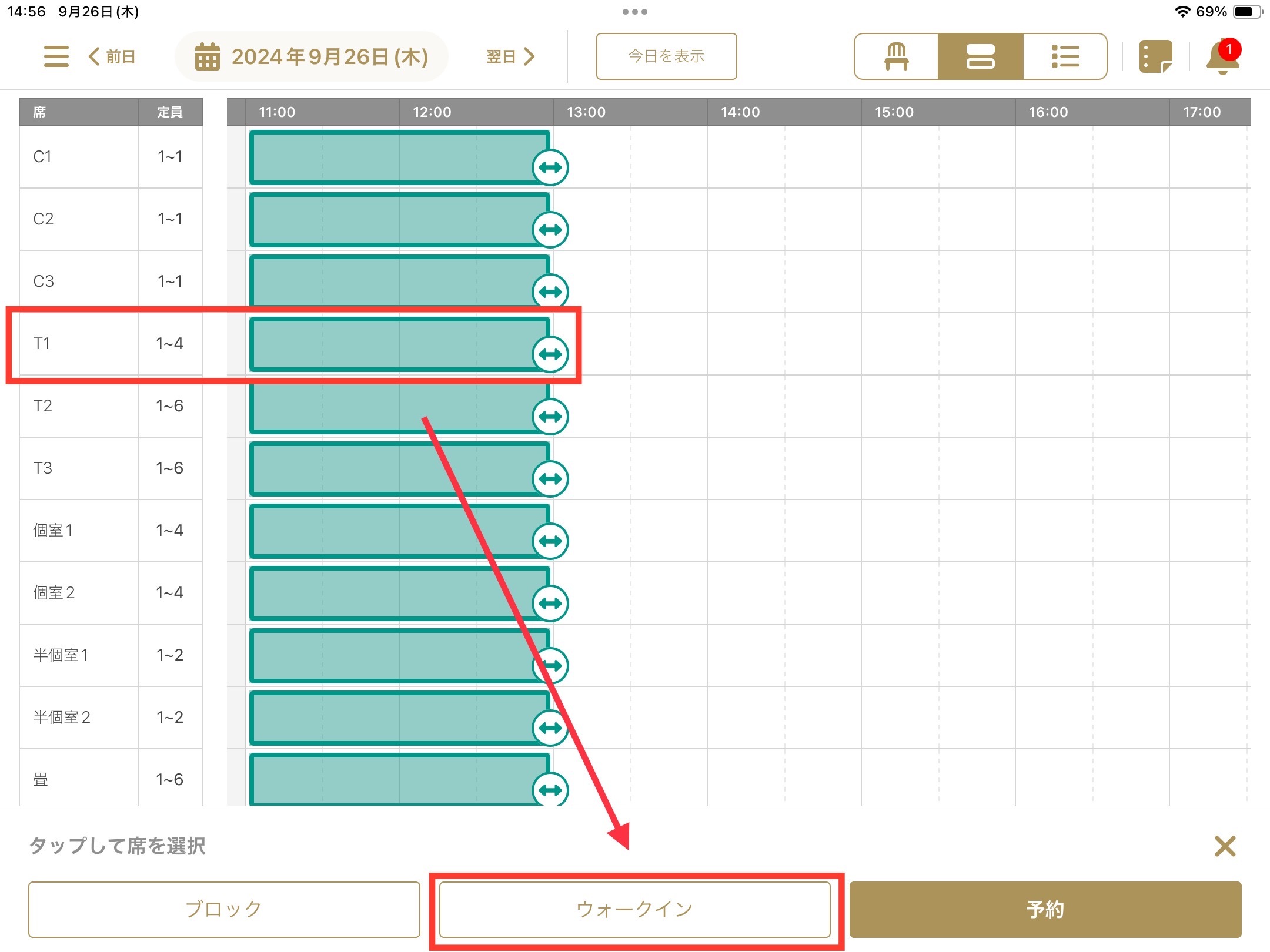Click resize arrow on 個室1 block
This screenshot has width=1270, height=952.
tap(550, 541)
